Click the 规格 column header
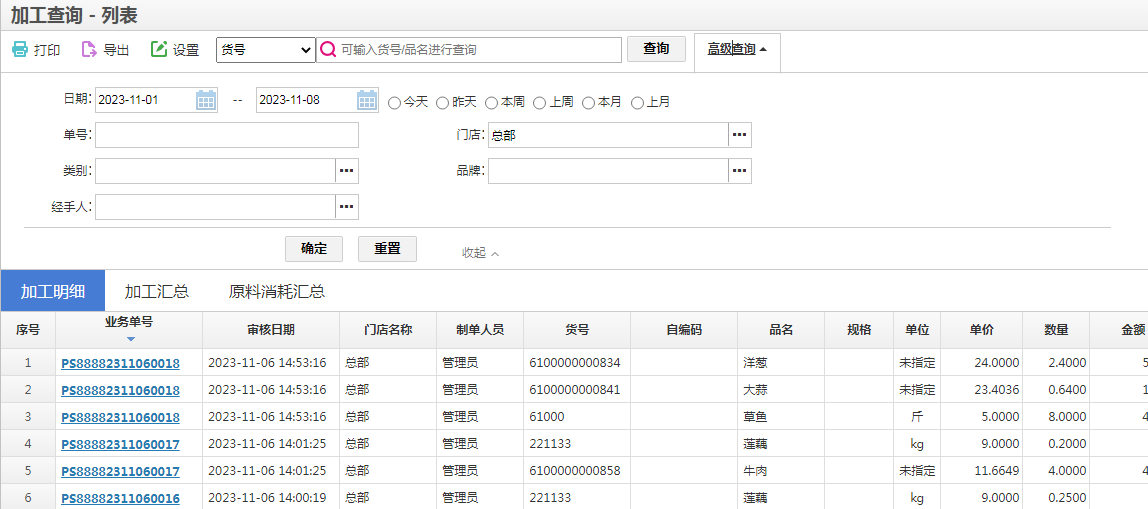Viewport: 1148px width, 509px height. pos(859,330)
